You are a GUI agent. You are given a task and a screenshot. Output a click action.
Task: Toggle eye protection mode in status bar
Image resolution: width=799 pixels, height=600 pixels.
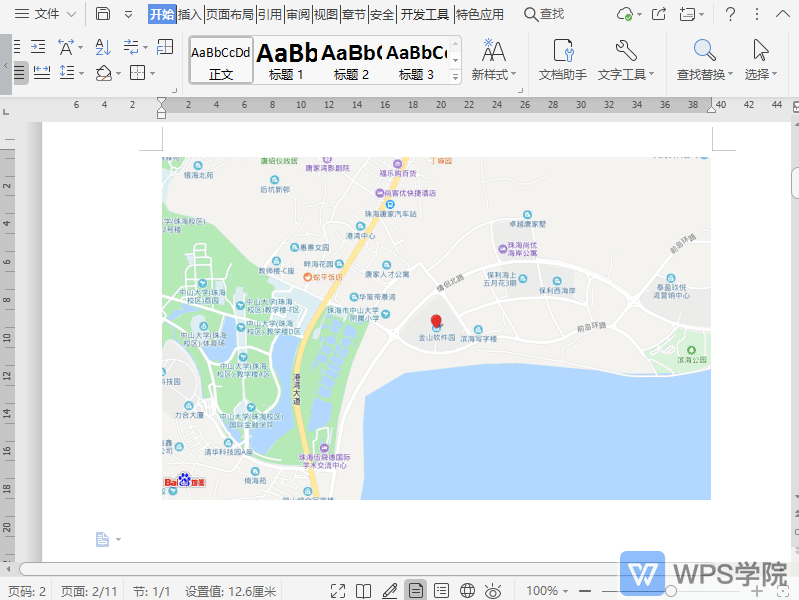[492, 591]
